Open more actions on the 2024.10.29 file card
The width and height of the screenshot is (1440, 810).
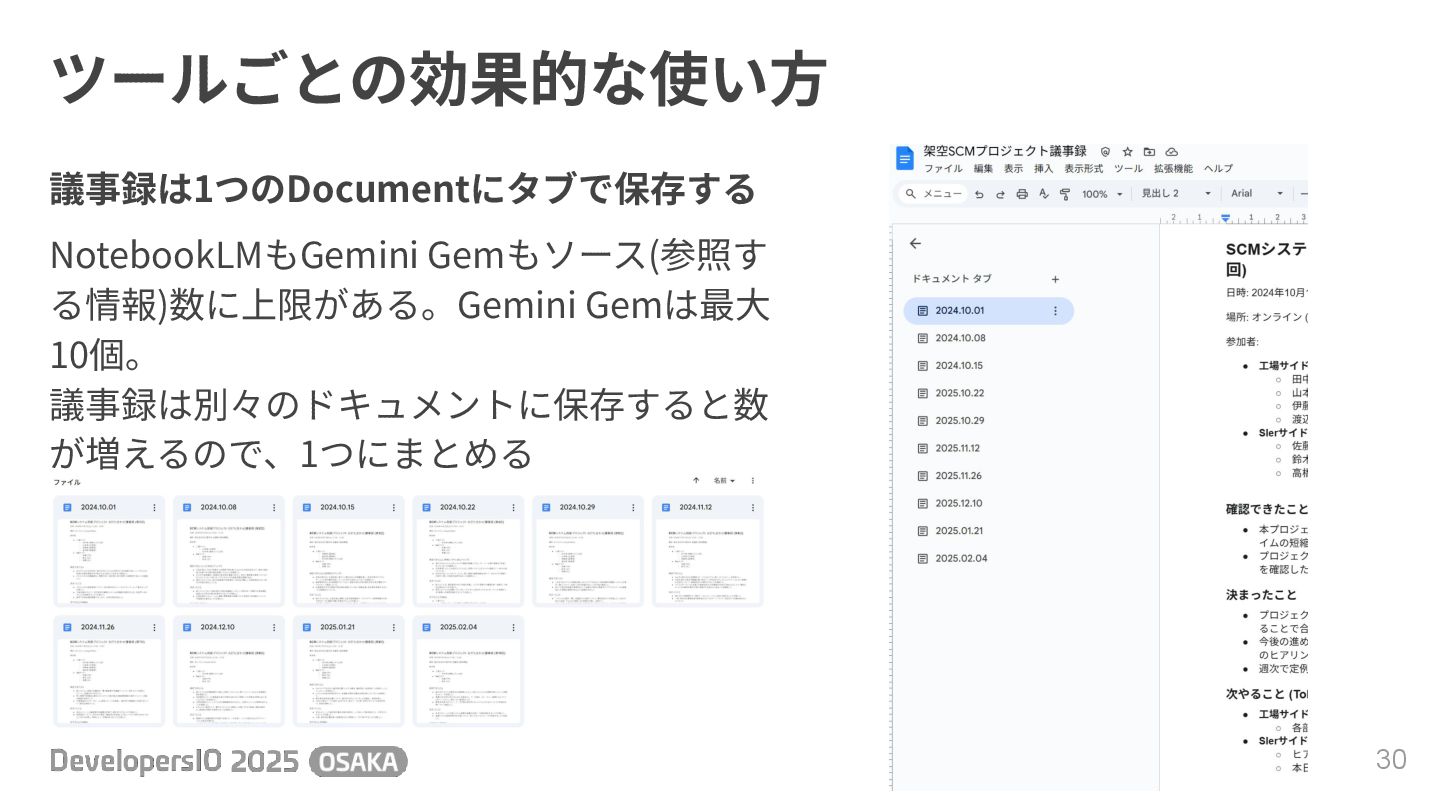click(x=634, y=507)
